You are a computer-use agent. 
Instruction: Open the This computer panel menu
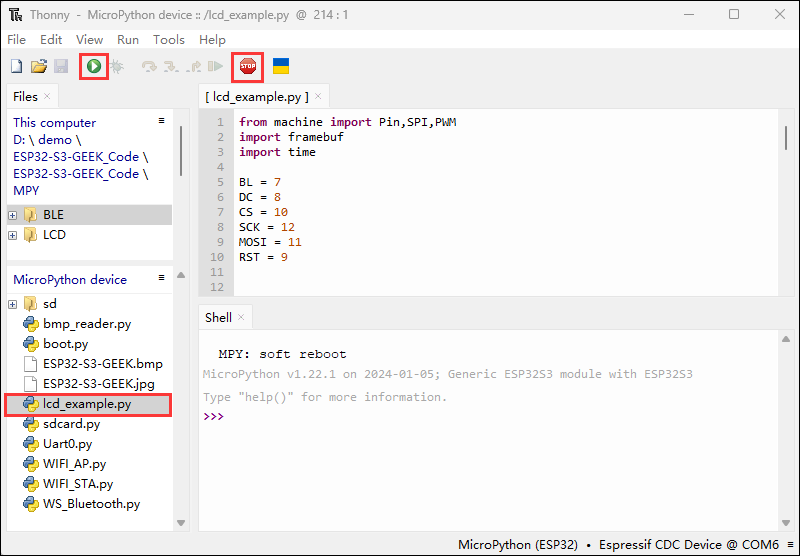tap(161, 120)
